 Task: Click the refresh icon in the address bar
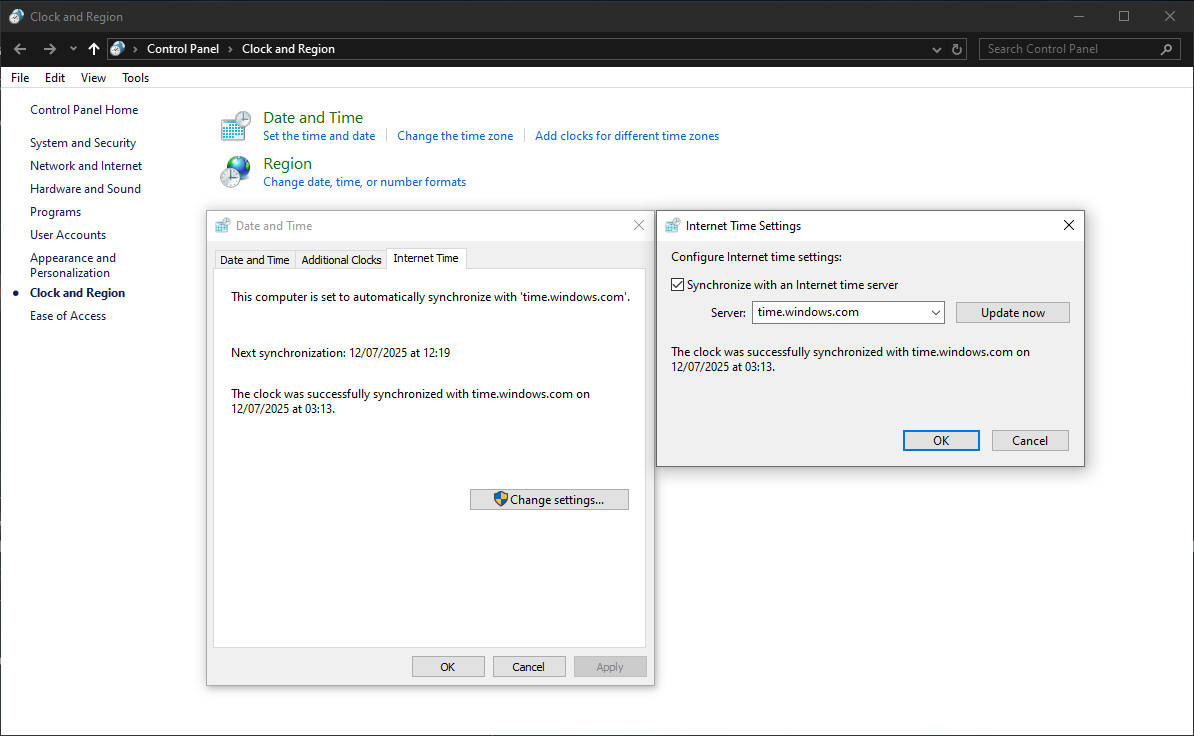(x=956, y=48)
